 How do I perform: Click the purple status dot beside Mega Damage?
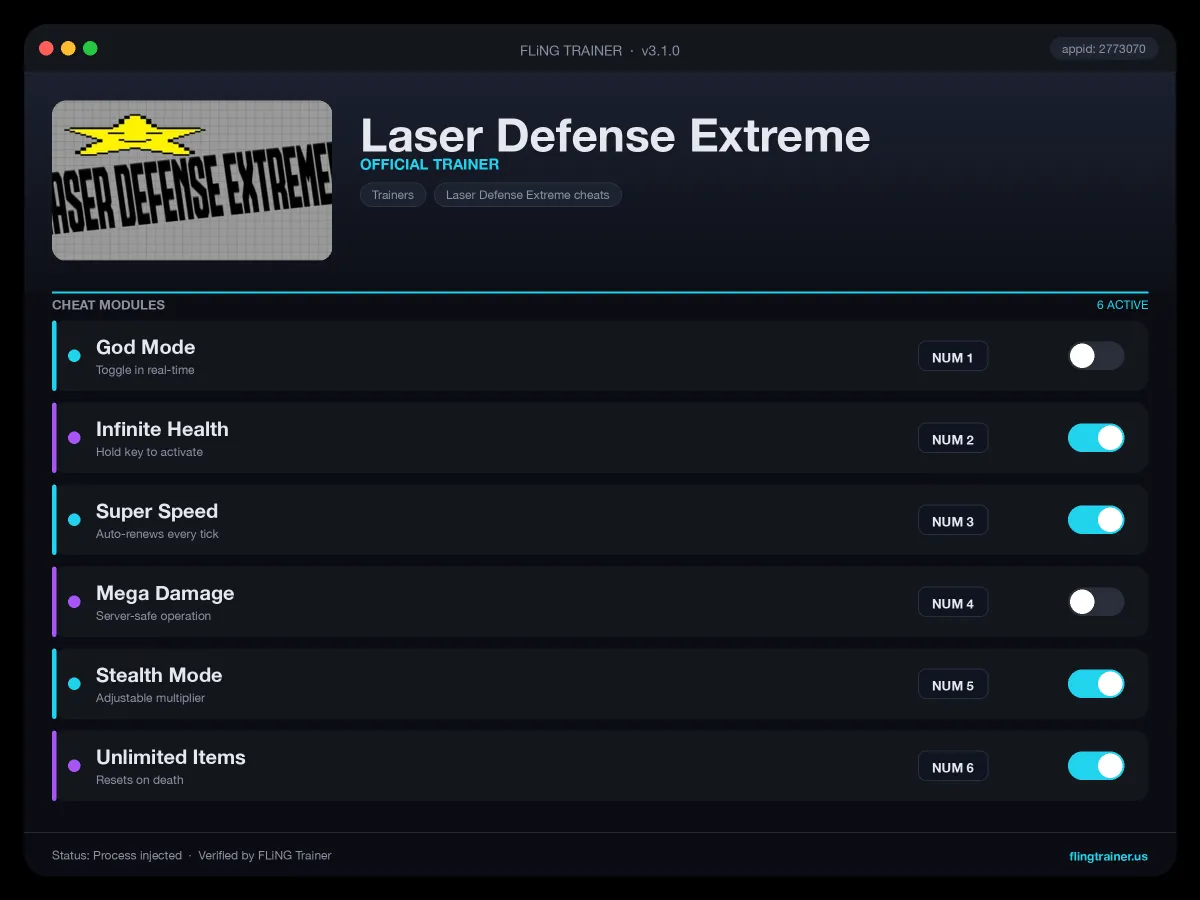[x=74, y=602]
